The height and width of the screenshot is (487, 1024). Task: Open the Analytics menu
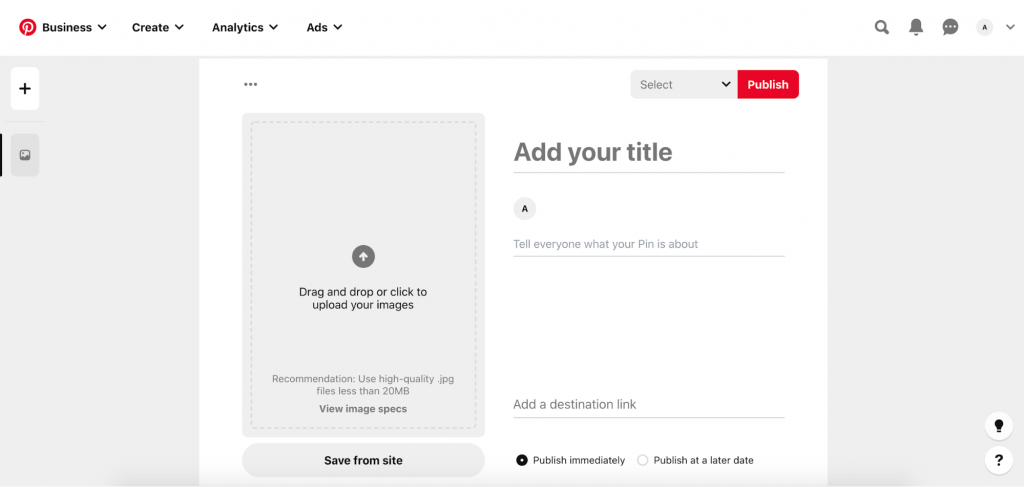245,27
